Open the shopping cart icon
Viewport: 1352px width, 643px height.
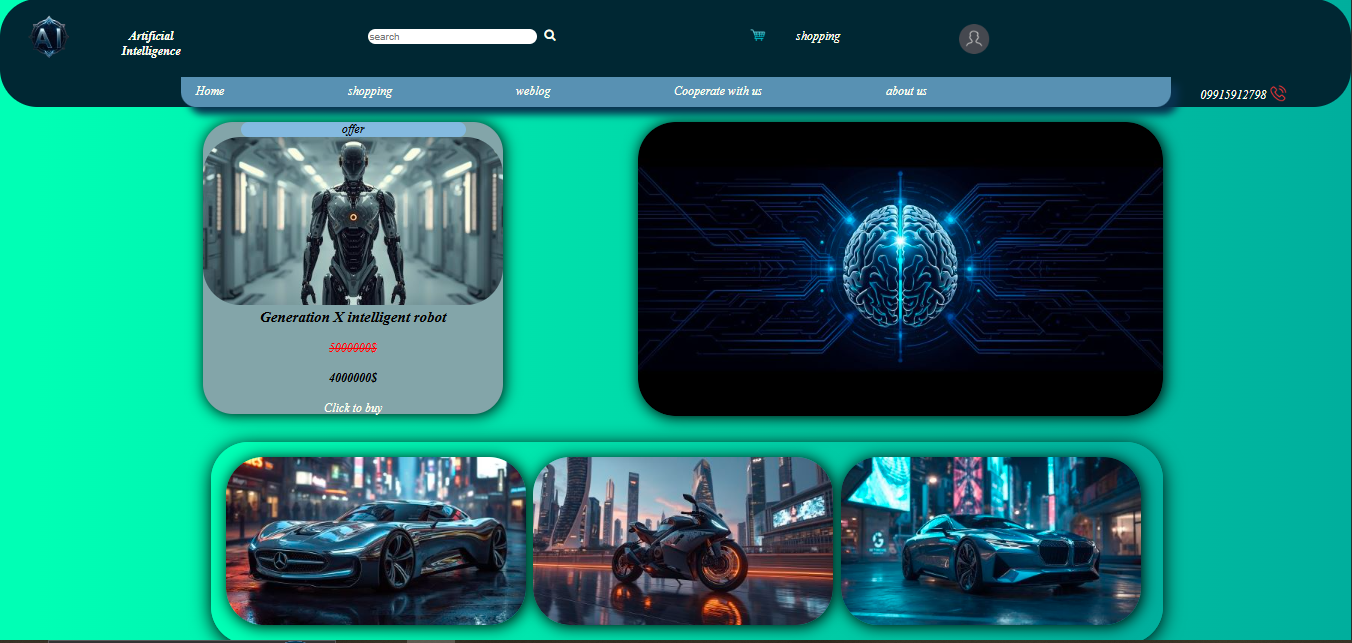tap(758, 36)
